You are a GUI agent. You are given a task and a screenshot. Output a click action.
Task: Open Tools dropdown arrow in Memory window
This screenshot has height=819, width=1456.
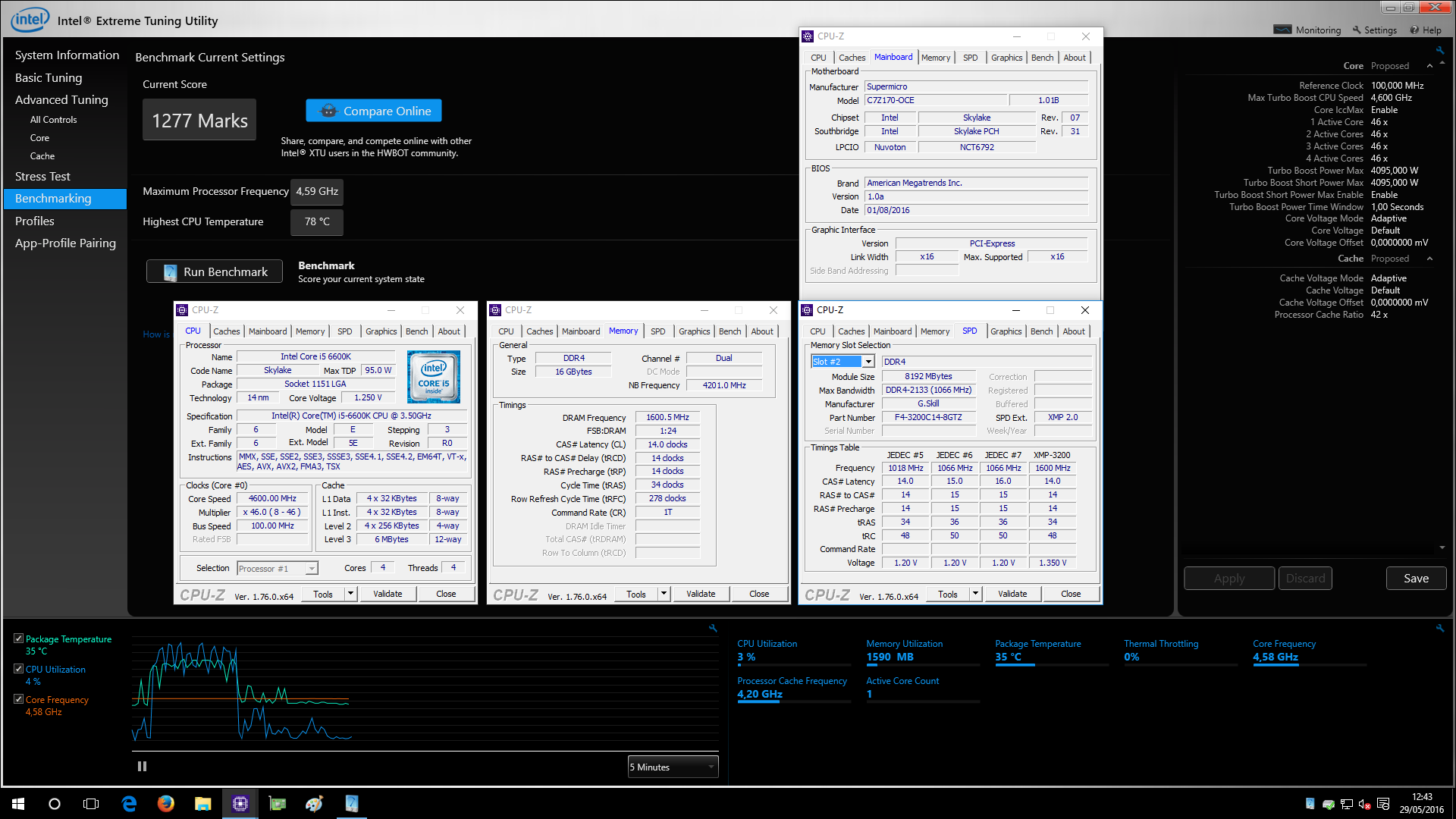[x=664, y=594]
